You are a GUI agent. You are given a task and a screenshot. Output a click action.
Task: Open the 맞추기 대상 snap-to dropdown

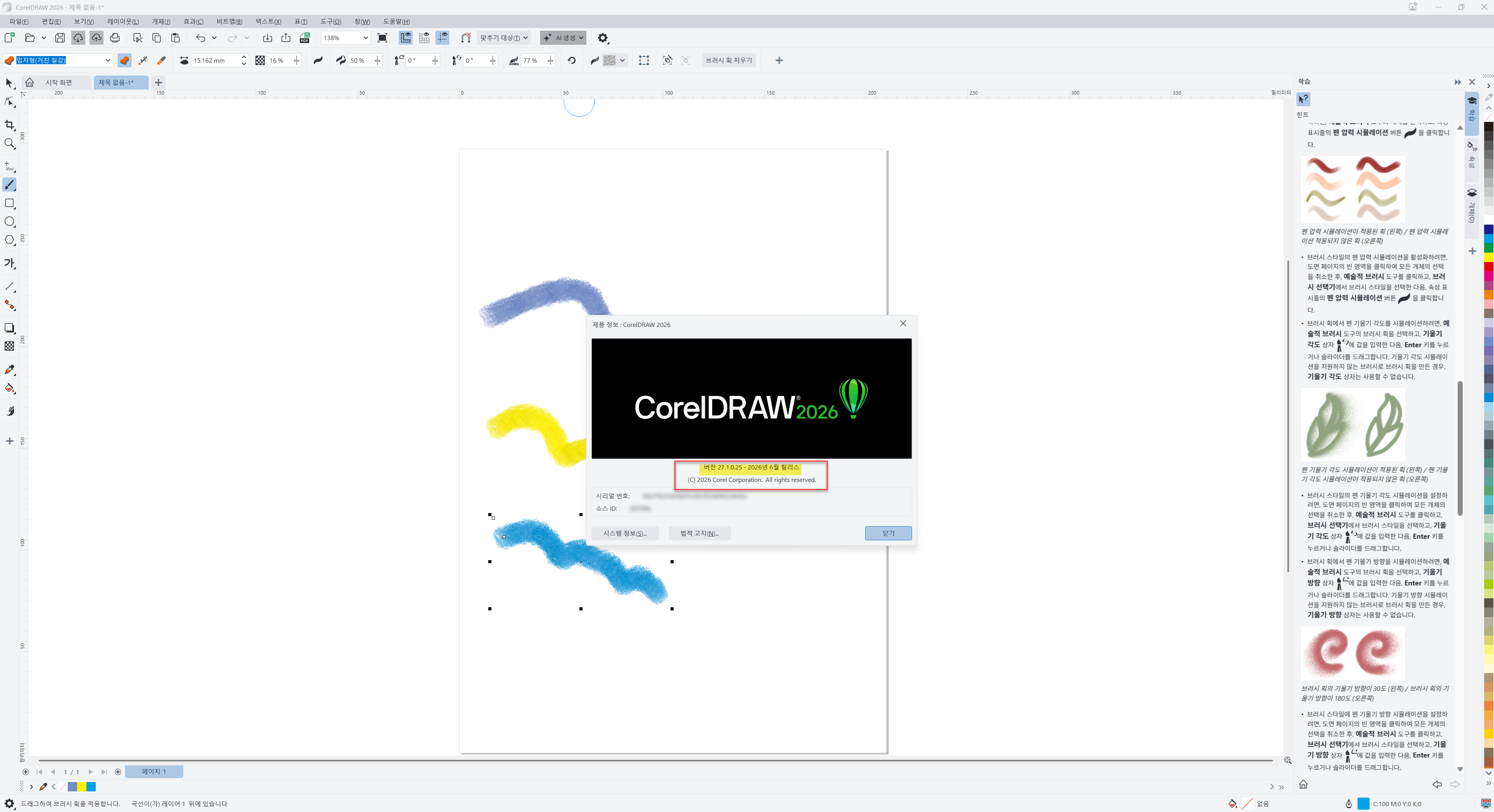pyautogui.click(x=503, y=38)
